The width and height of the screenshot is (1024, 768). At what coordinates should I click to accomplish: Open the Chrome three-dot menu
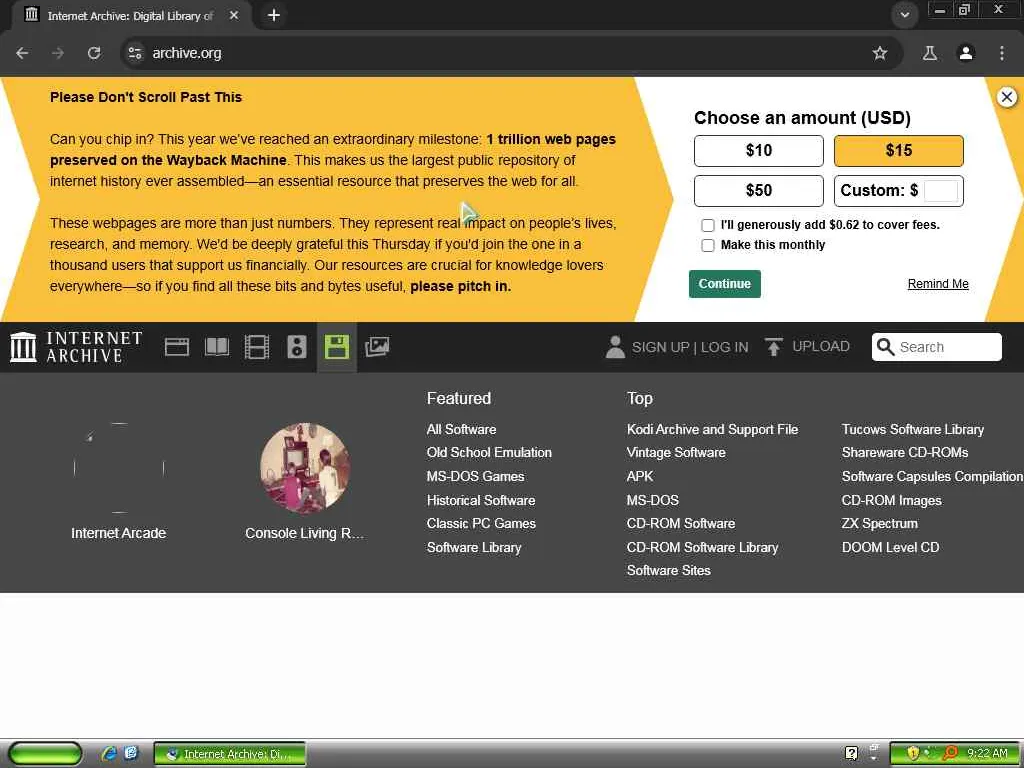click(1002, 53)
